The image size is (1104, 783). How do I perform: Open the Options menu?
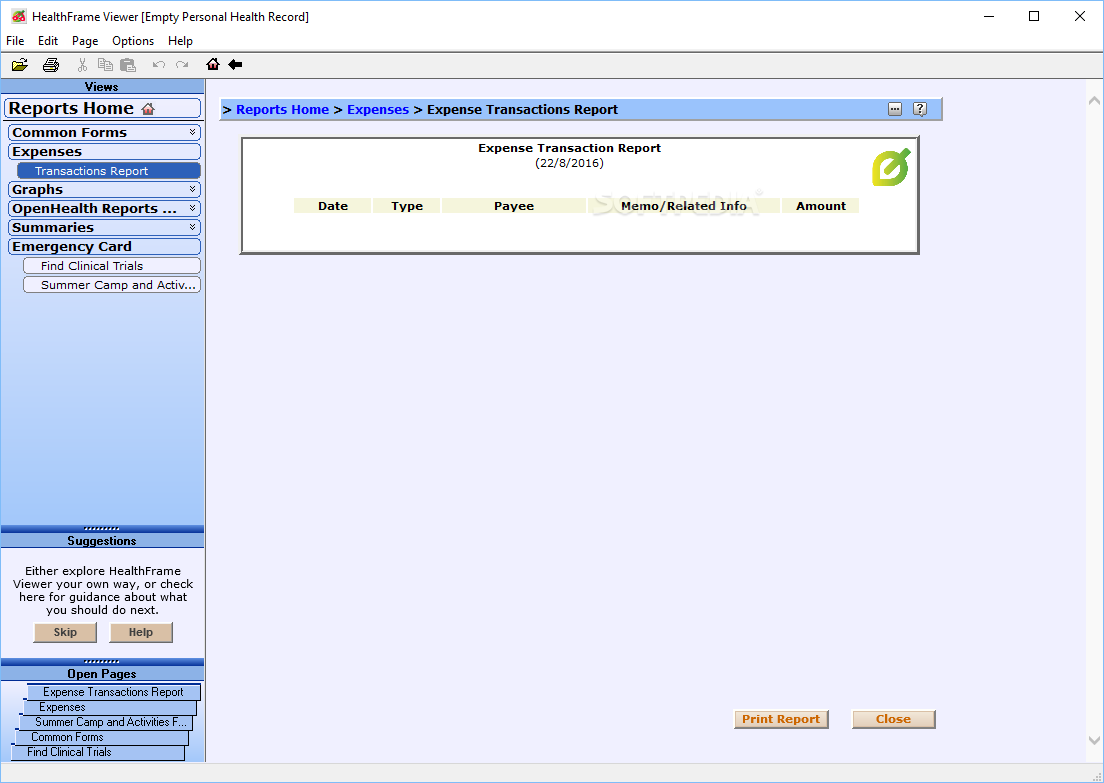(132, 41)
